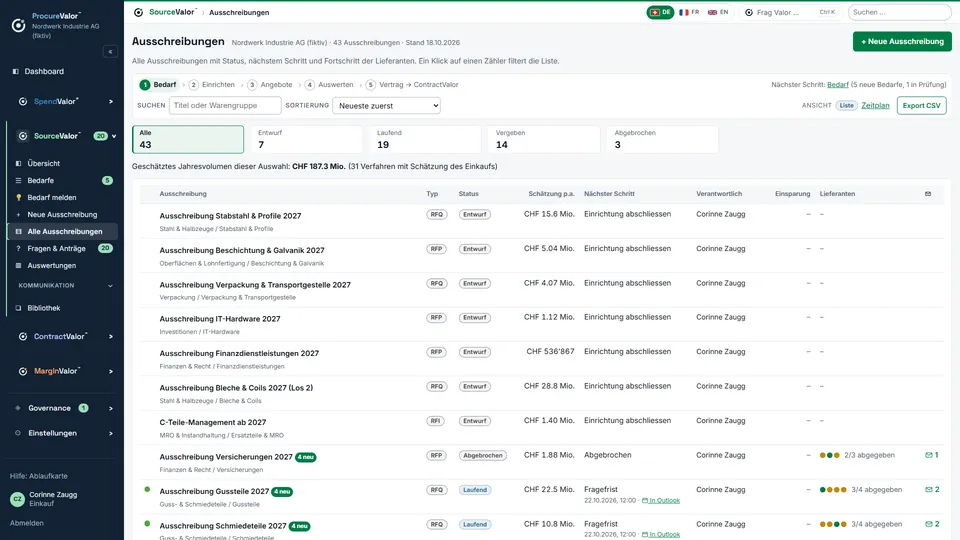Click supplier progress dots for Versicherungen 2027
The height and width of the screenshot is (540, 960).
coord(830,456)
